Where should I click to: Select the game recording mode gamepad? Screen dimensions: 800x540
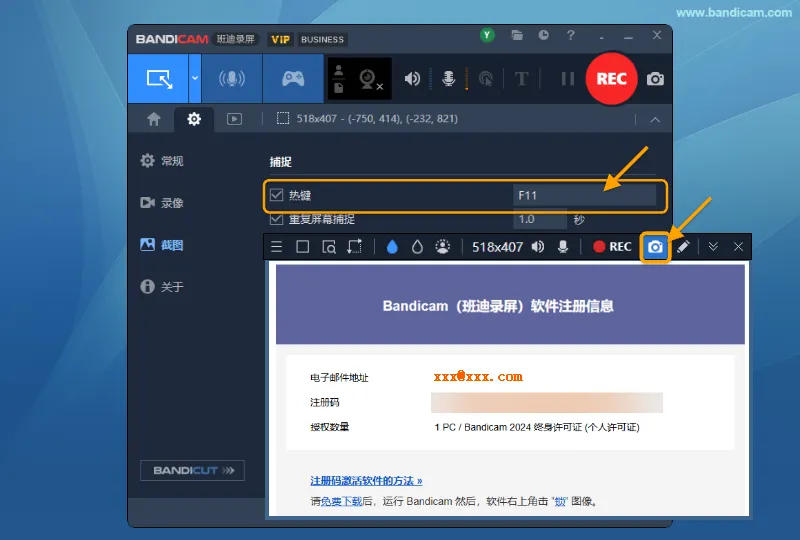[293, 79]
